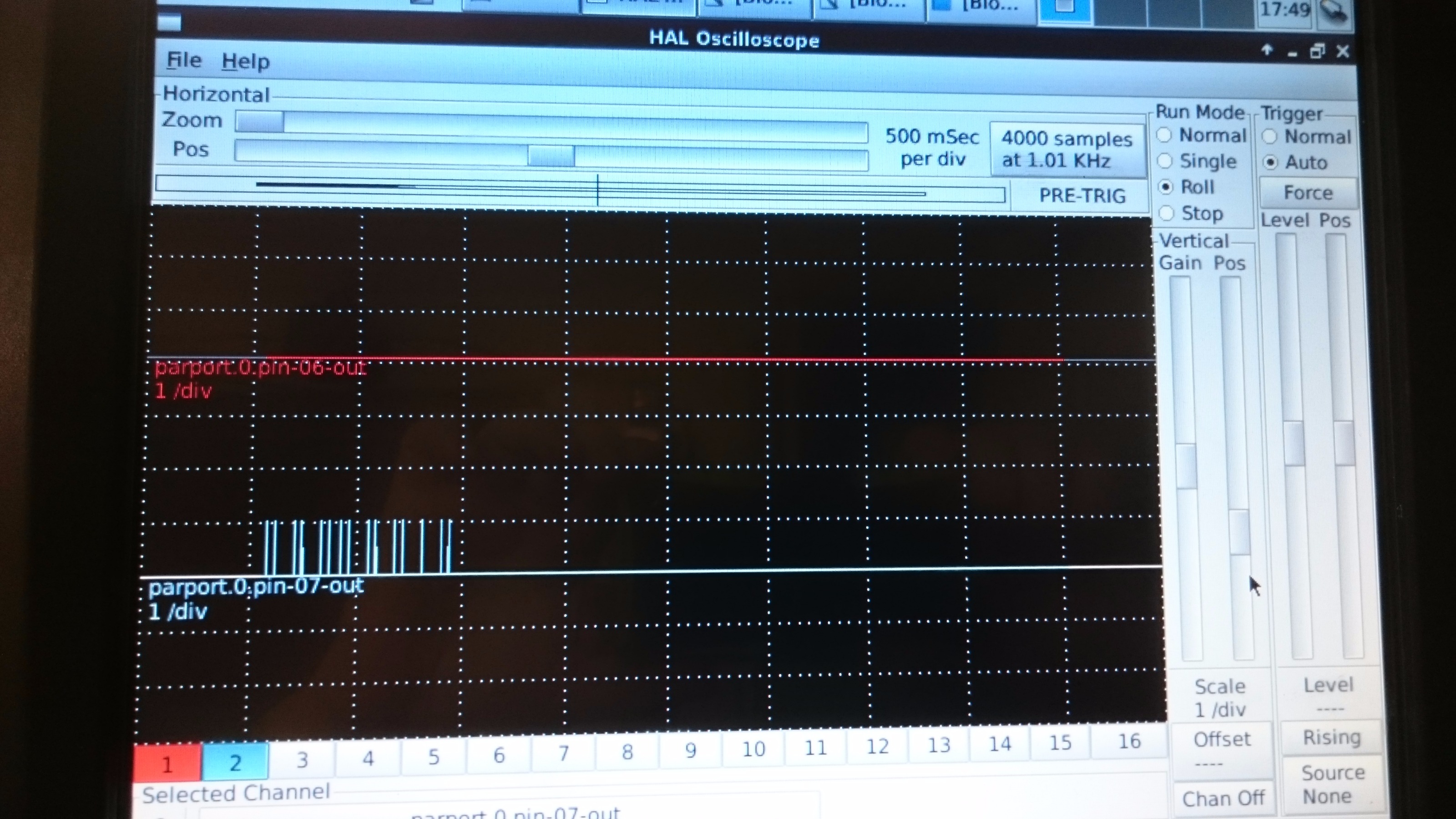This screenshot has height=819, width=1456.
Task: Click the parport.0.pin-07-out trace label
Action: (x=255, y=586)
